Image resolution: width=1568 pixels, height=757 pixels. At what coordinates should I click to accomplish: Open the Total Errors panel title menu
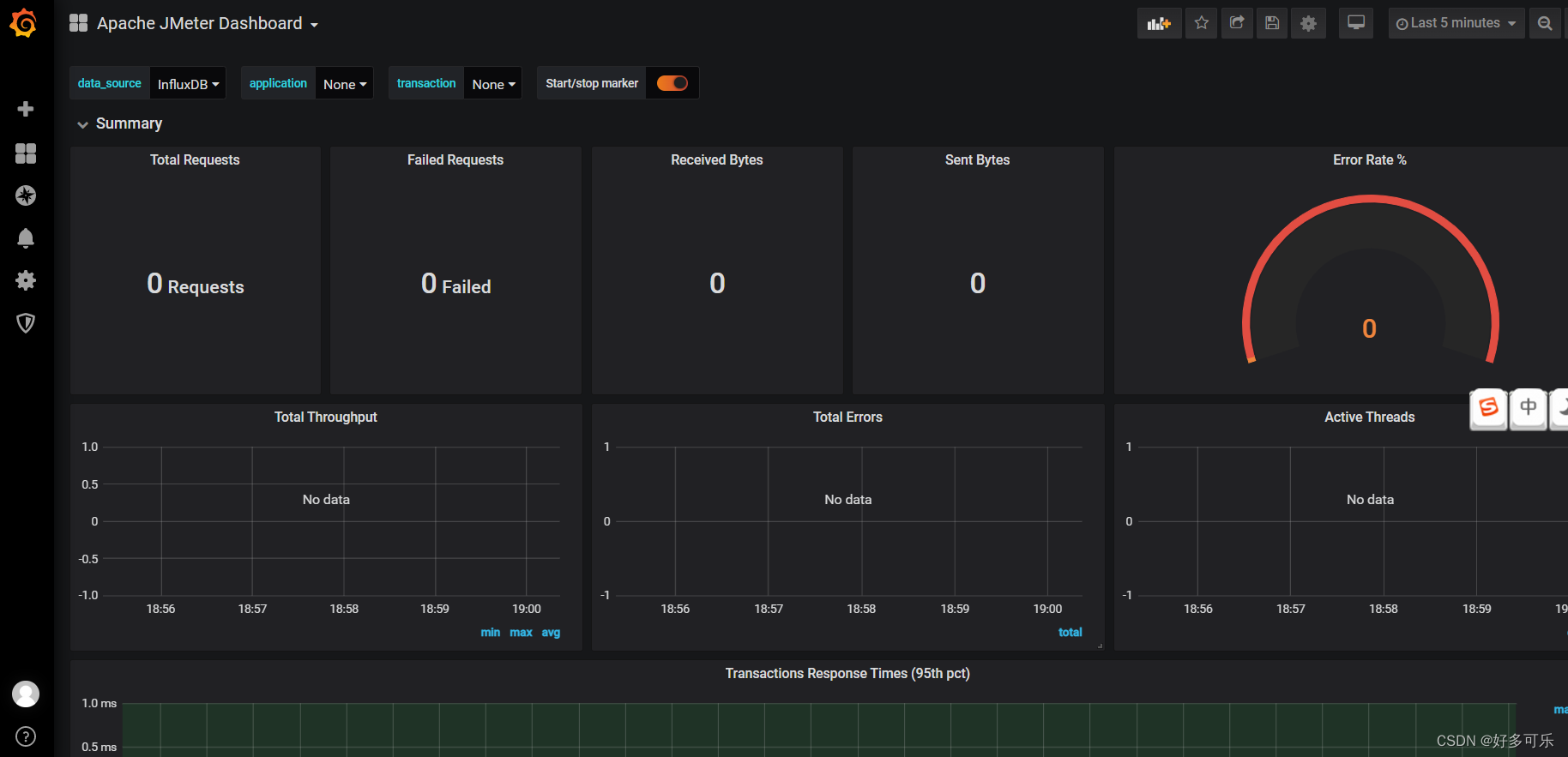pos(847,417)
